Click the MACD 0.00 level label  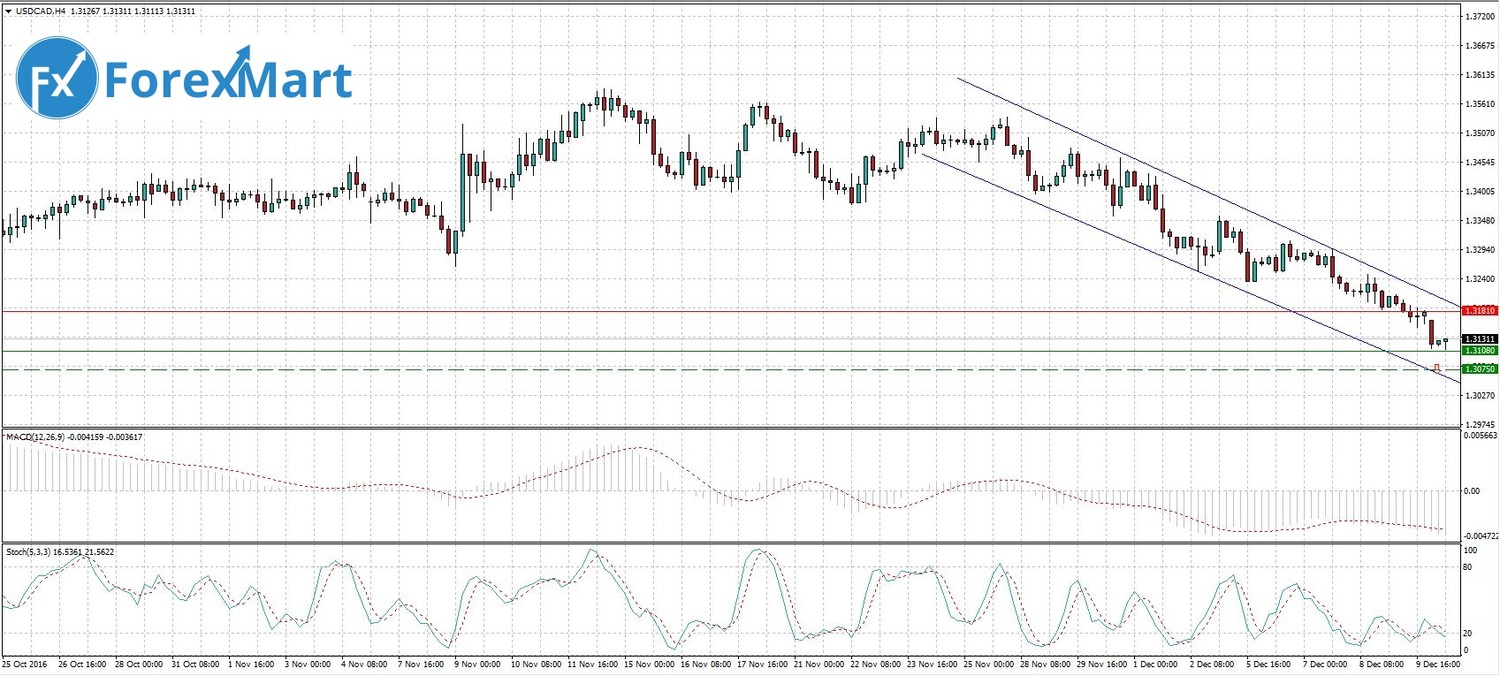1471,490
